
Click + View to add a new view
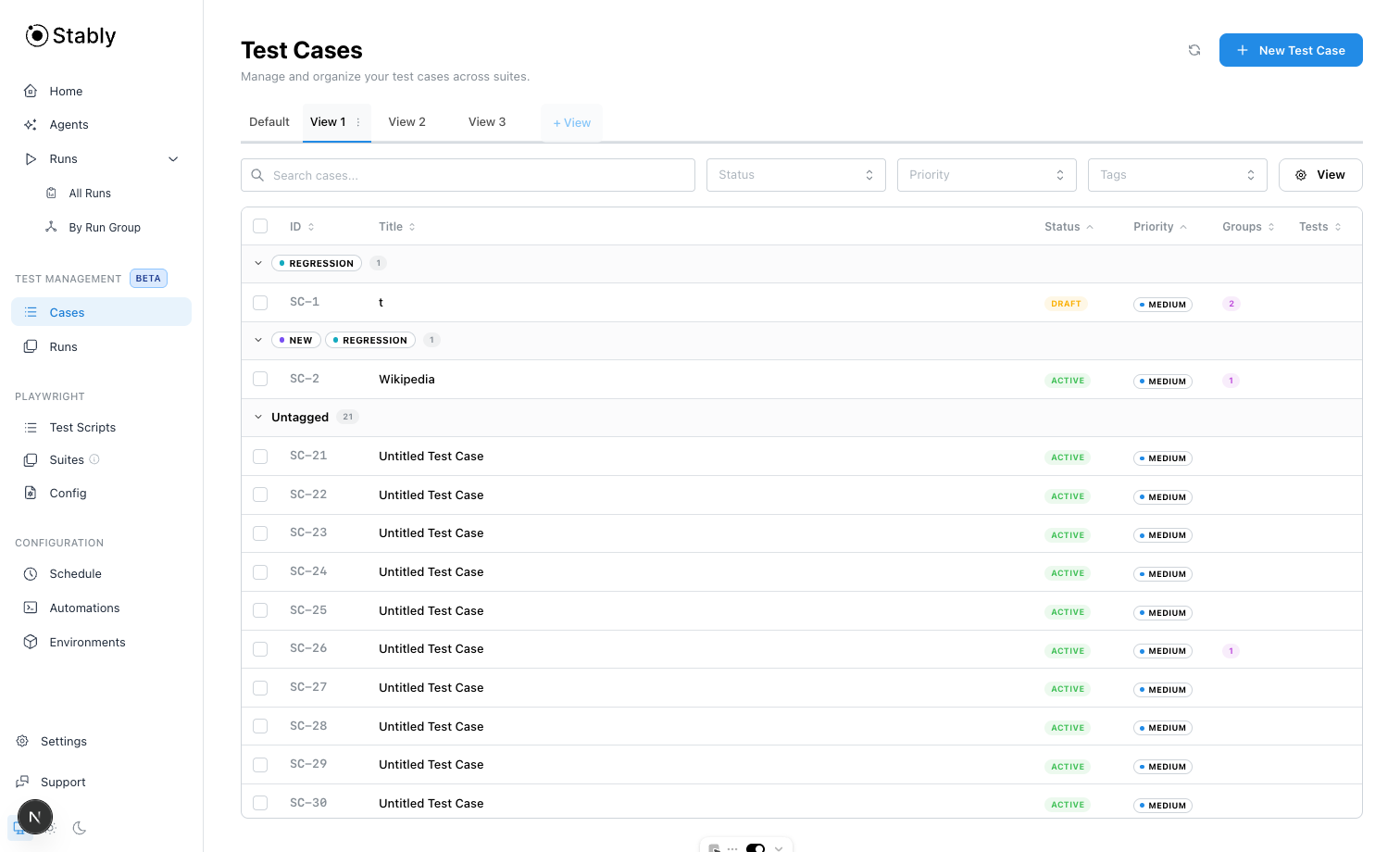click(571, 122)
